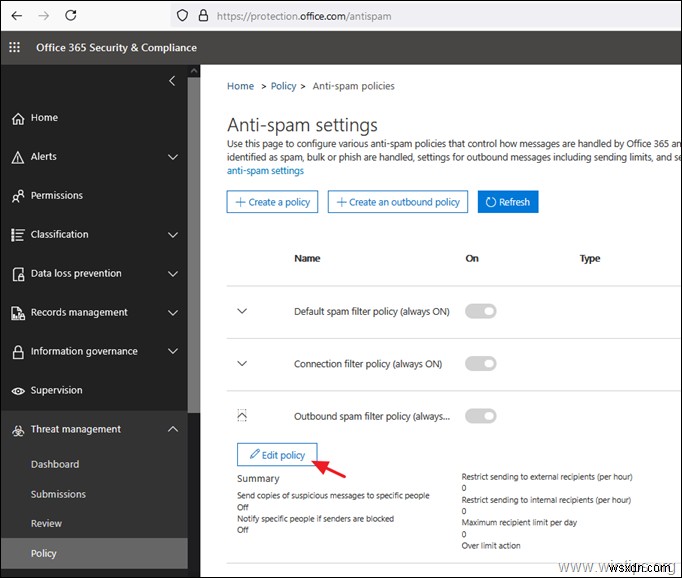Toggle the Connection filter policy switch
Image resolution: width=682 pixels, height=578 pixels.
[481, 364]
